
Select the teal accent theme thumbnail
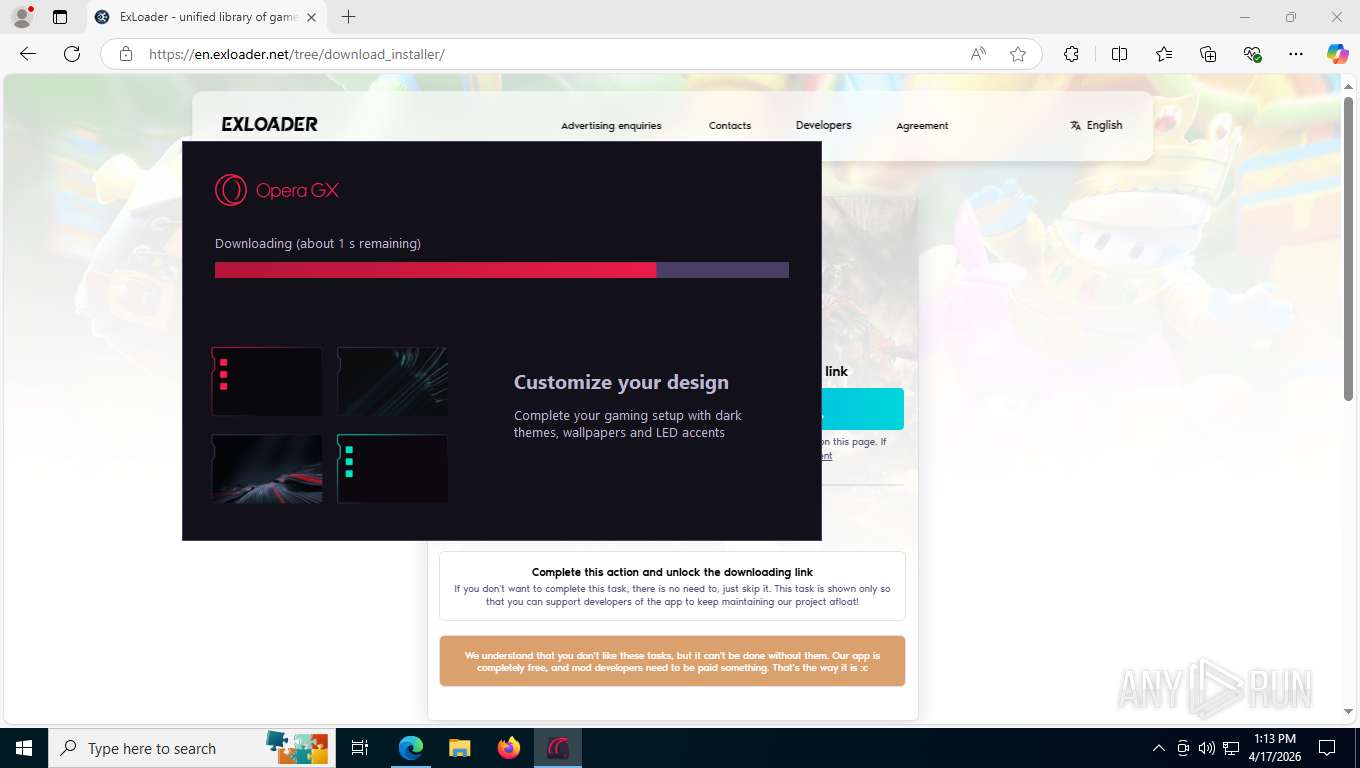click(392, 468)
